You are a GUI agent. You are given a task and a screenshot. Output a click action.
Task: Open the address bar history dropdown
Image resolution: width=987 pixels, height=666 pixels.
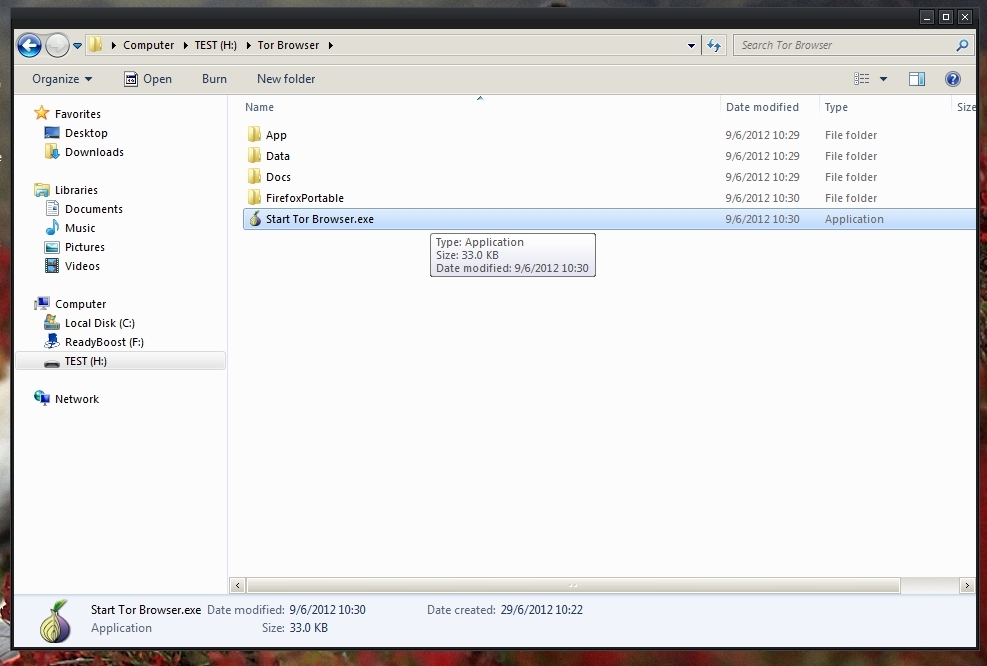coord(691,45)
